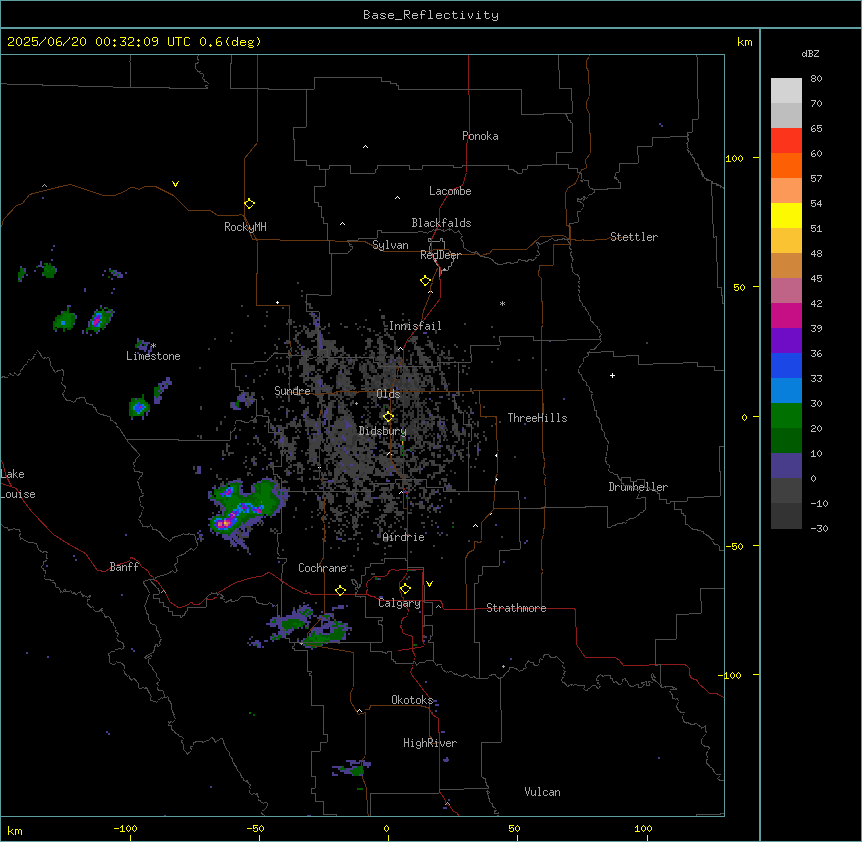Click the Ponoka town label
Viewport: 862px width, 842px height.
[480, 136]
